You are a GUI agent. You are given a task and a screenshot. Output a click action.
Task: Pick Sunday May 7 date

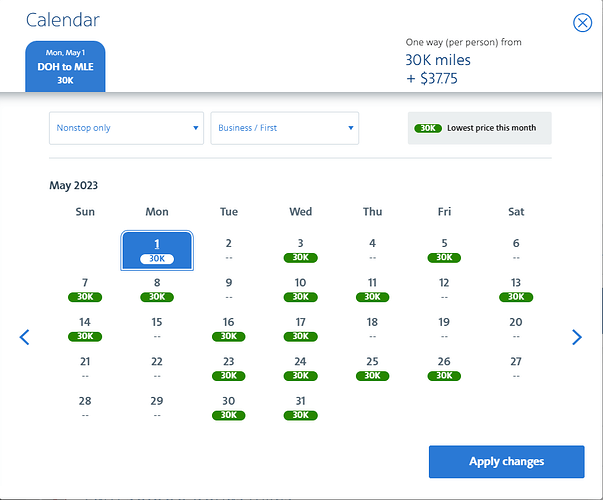(x=85, y=289)
